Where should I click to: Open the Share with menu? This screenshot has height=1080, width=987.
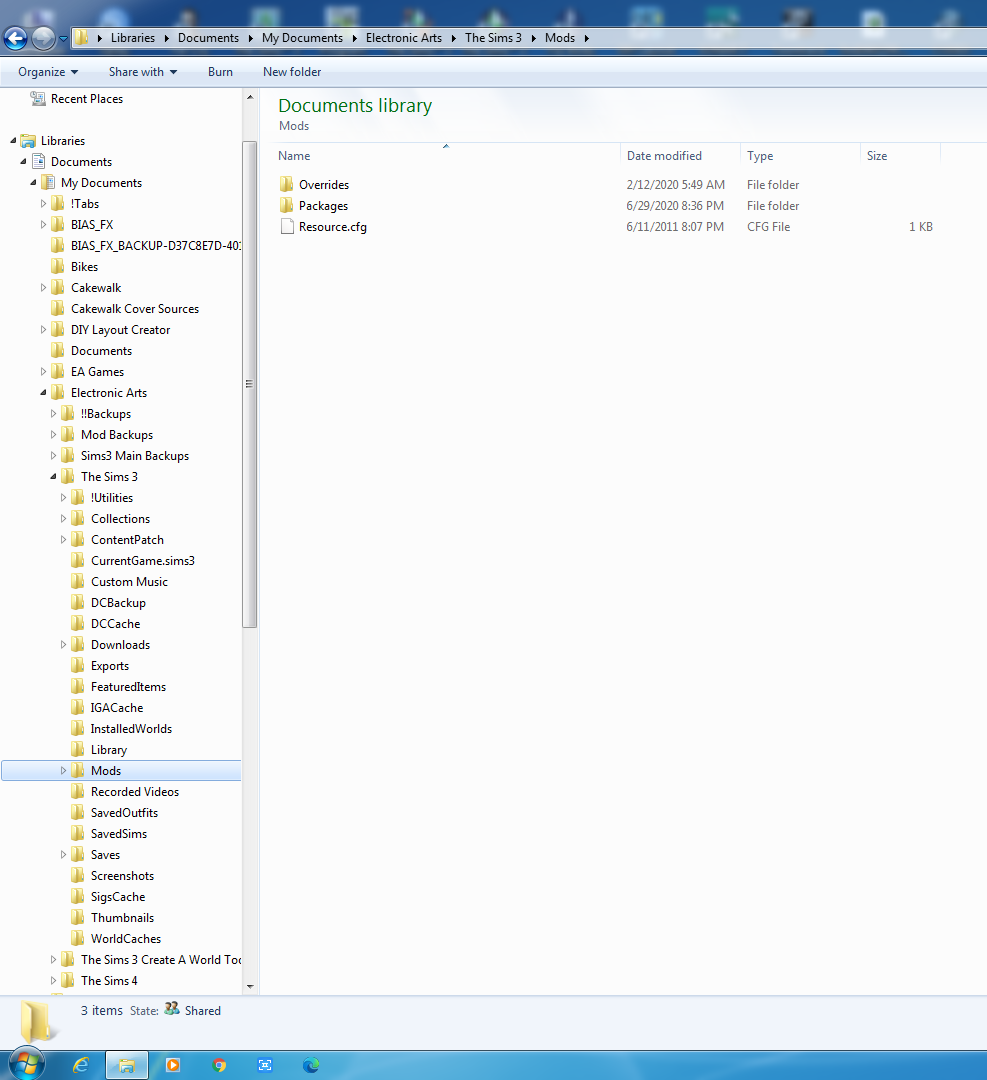143,72
